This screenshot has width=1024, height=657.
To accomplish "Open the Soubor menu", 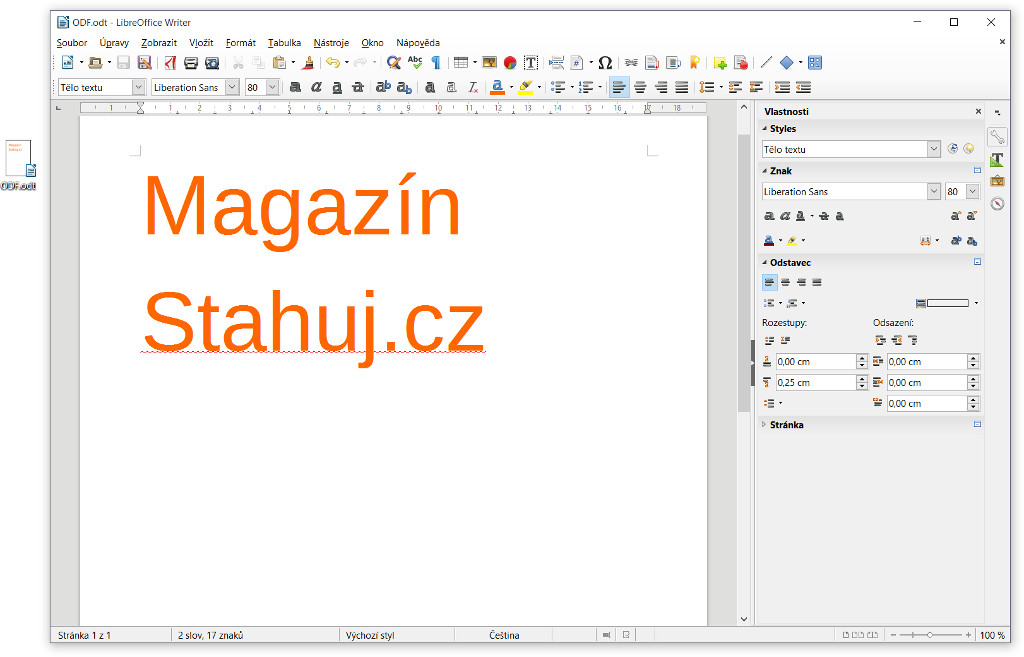I will pos(72,43).
